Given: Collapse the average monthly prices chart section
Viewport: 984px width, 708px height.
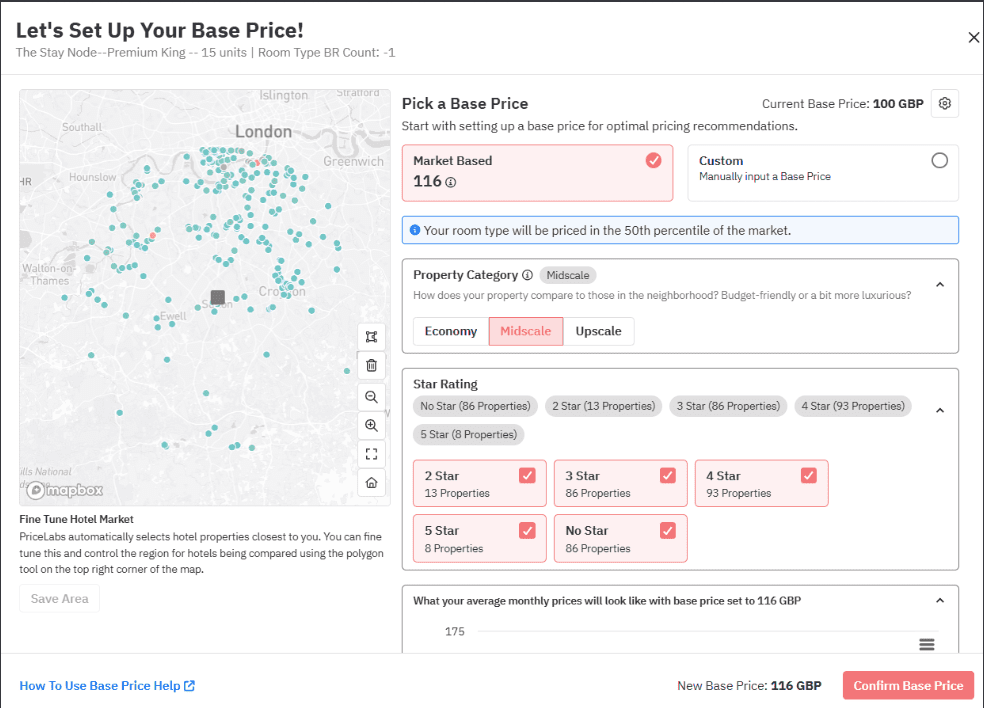Looking at the screenshot, I should (x=939, y=600).
